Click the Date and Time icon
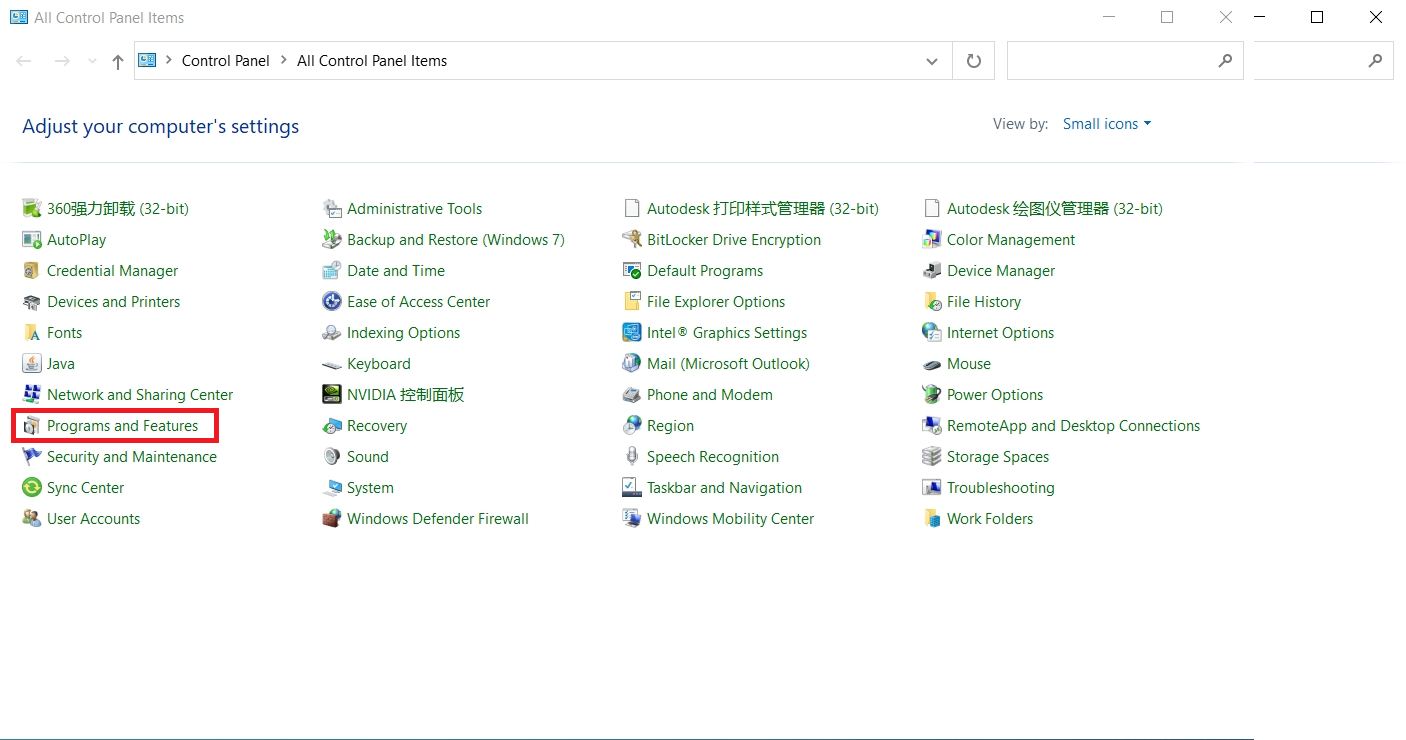This screenshot has width=1406, height=740. point(331,270)
